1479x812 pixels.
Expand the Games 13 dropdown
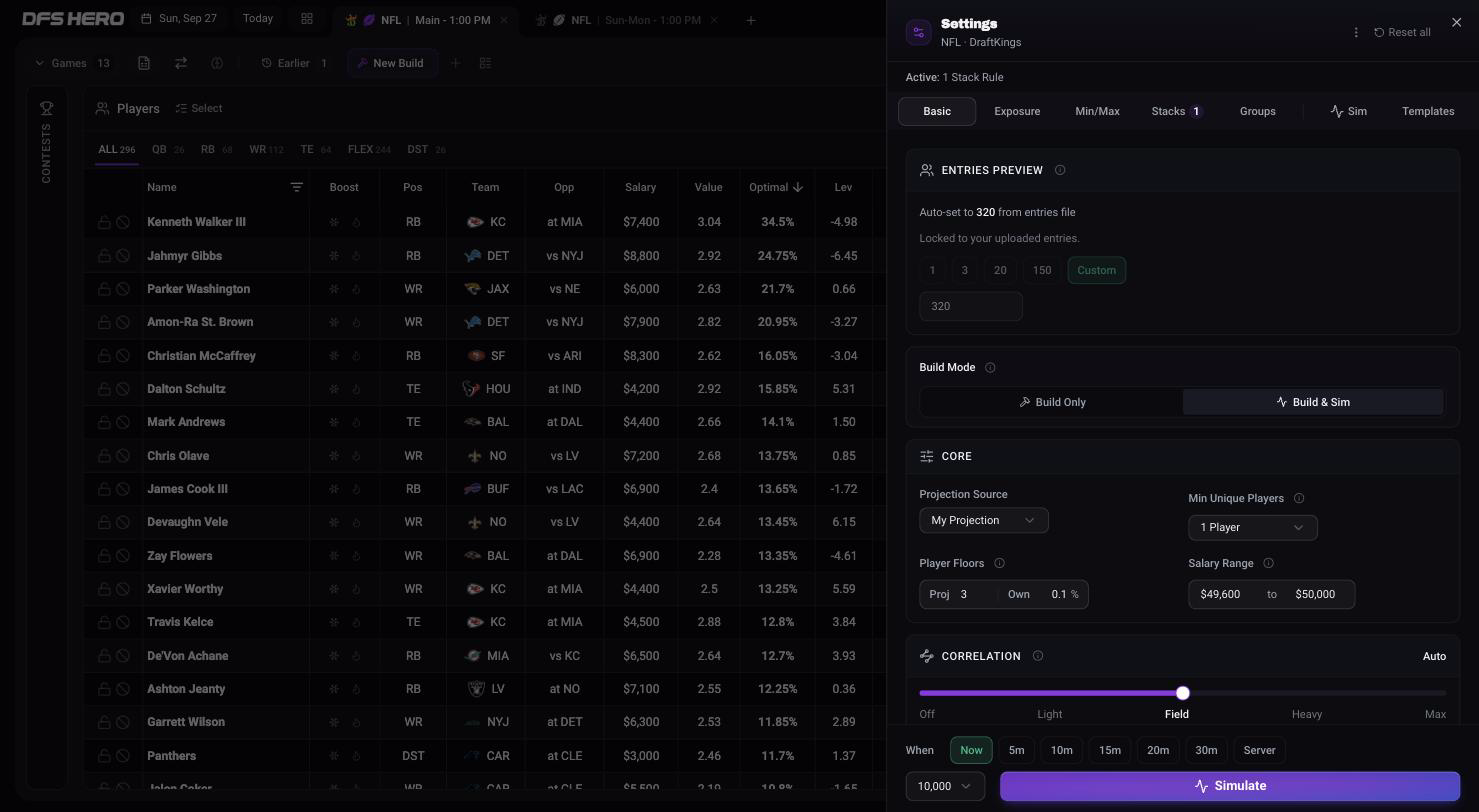point(72,63)
